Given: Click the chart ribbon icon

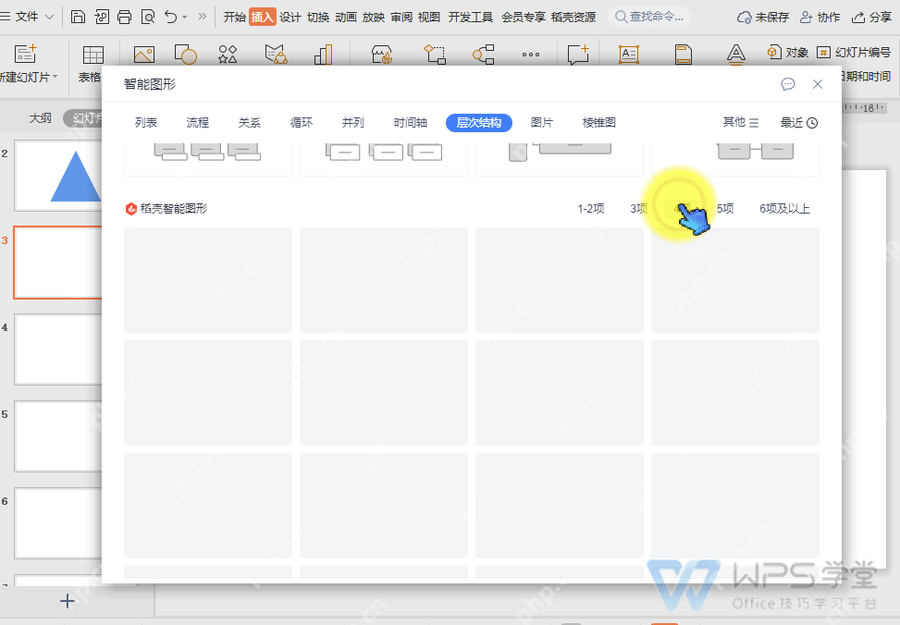Looking at the screenshot, I should [x=323, y=55].
